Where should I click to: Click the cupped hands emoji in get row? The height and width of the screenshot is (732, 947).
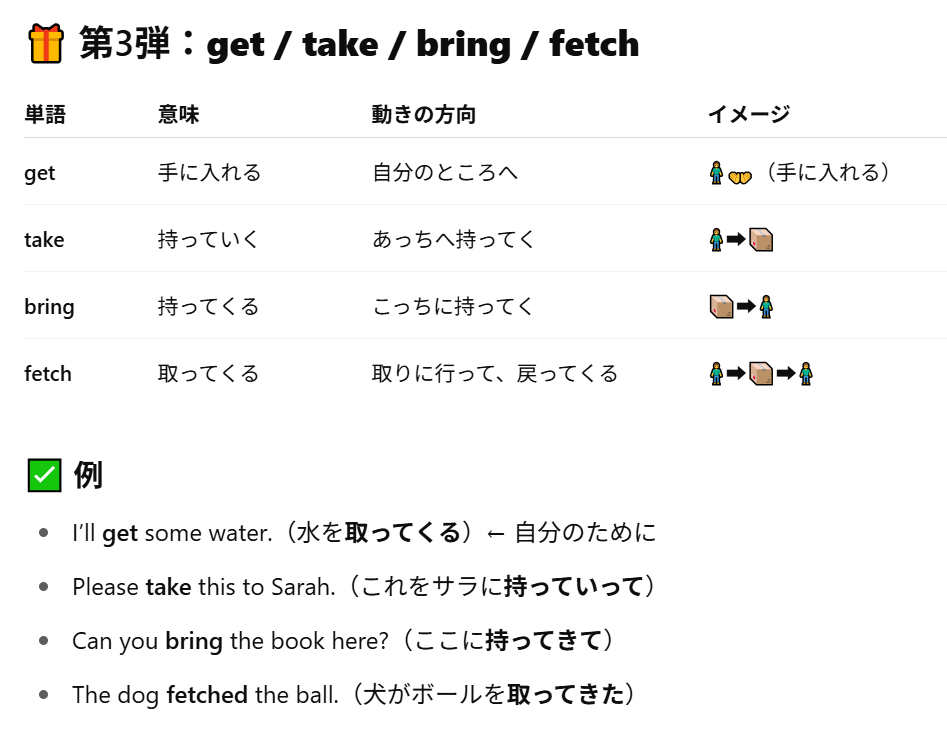coord(740,176)
